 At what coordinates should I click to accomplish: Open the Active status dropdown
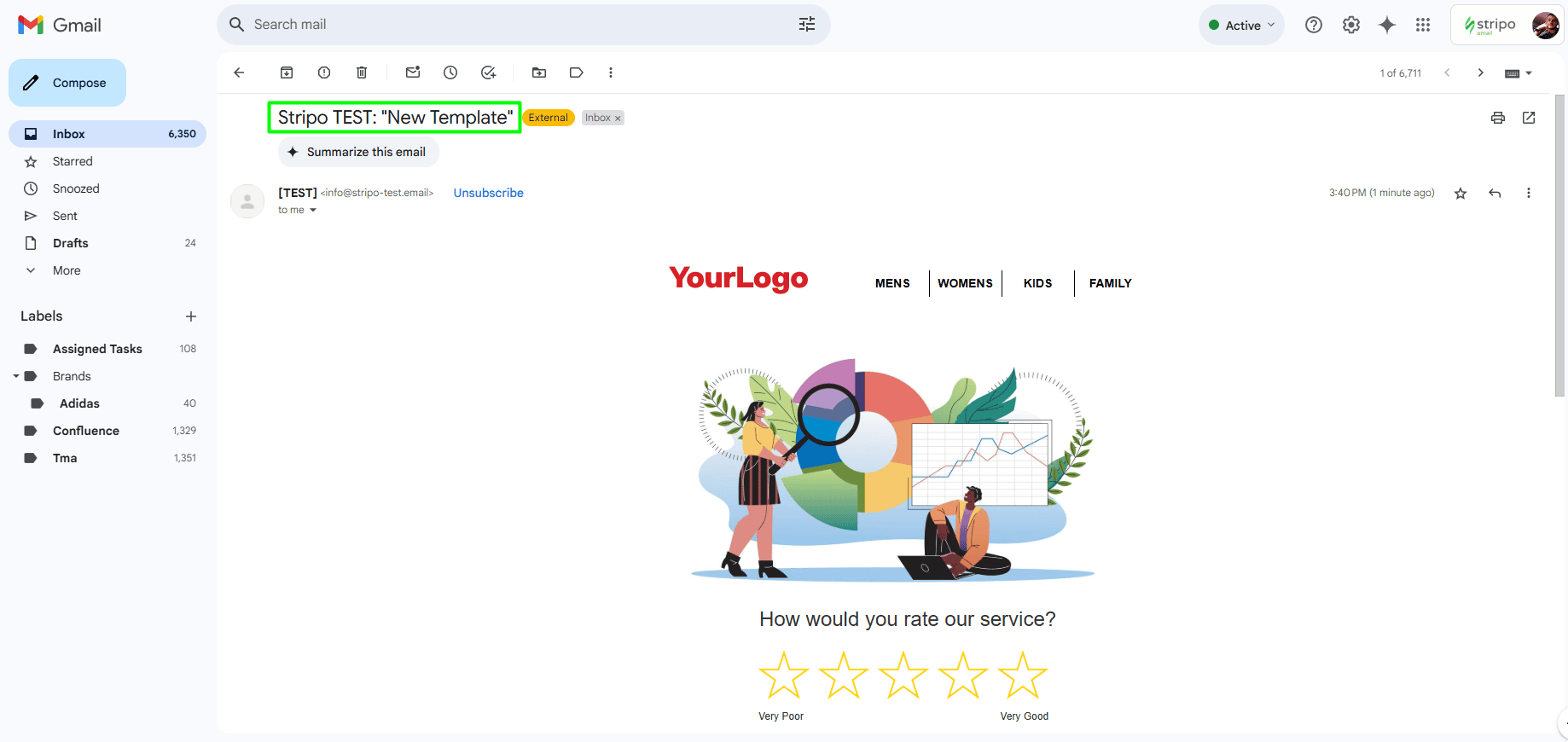click(x=1241, y=26)
